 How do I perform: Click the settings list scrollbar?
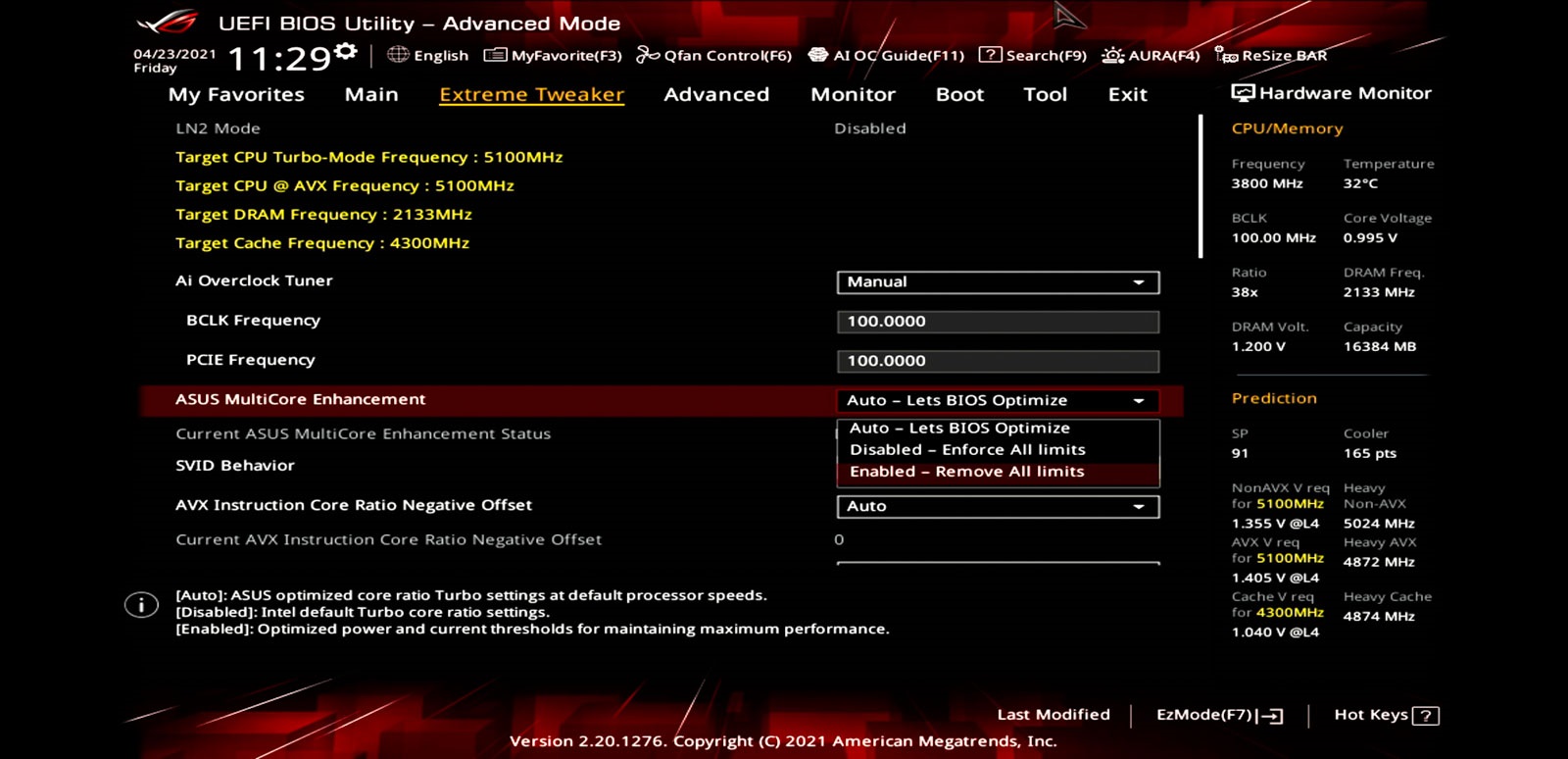click(1200, 186)
